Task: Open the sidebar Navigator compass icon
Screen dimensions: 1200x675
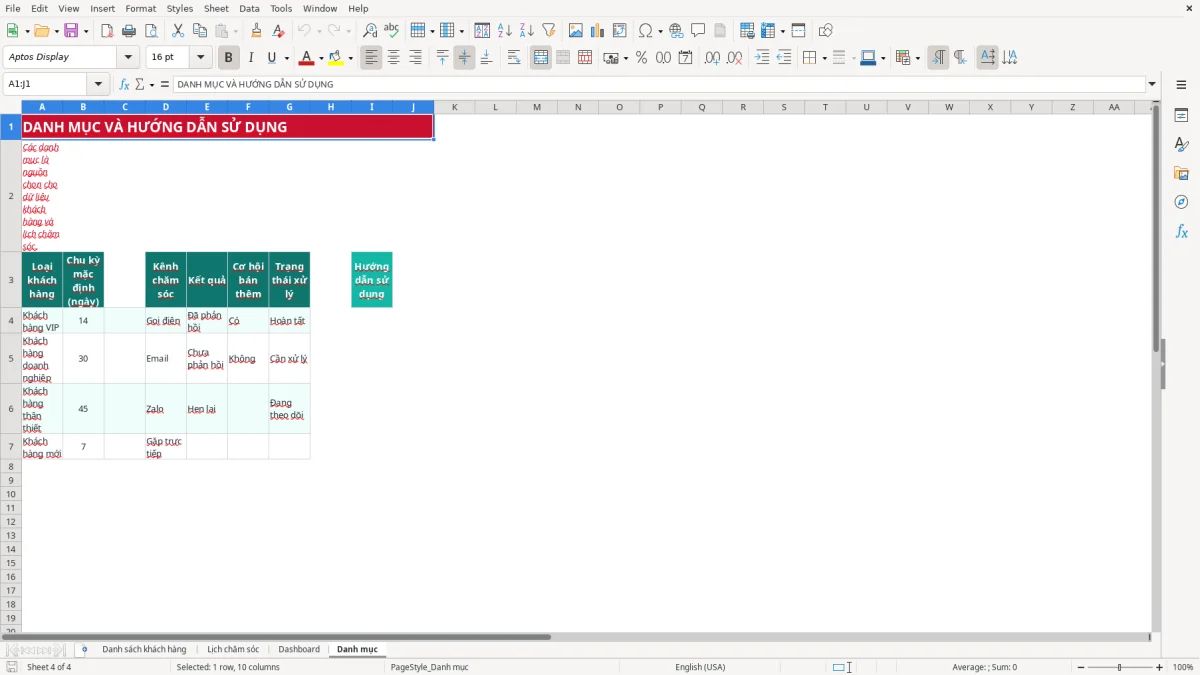Action: click(1181, 202)
